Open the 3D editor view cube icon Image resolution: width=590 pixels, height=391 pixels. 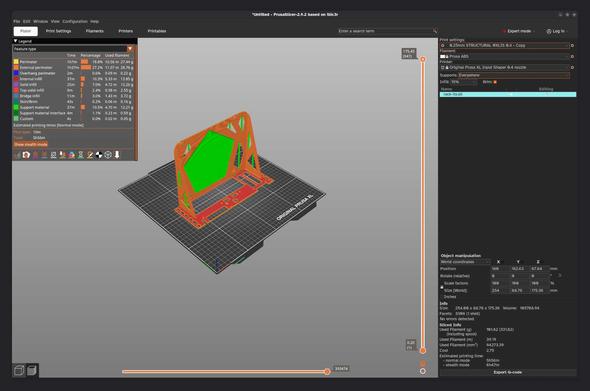19,371
